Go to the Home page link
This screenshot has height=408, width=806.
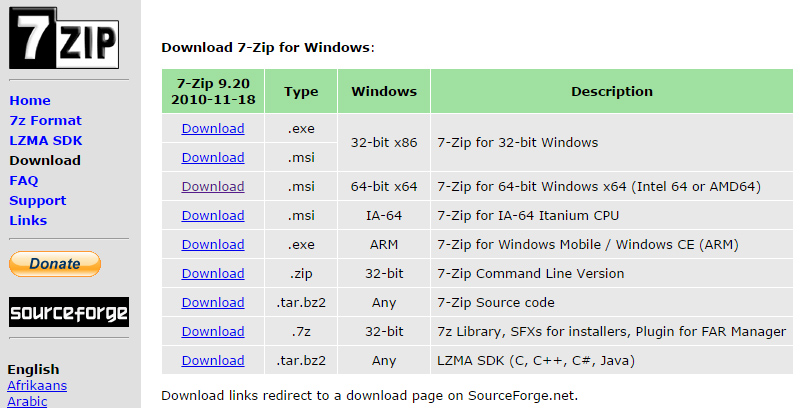(x=30, y=100)
